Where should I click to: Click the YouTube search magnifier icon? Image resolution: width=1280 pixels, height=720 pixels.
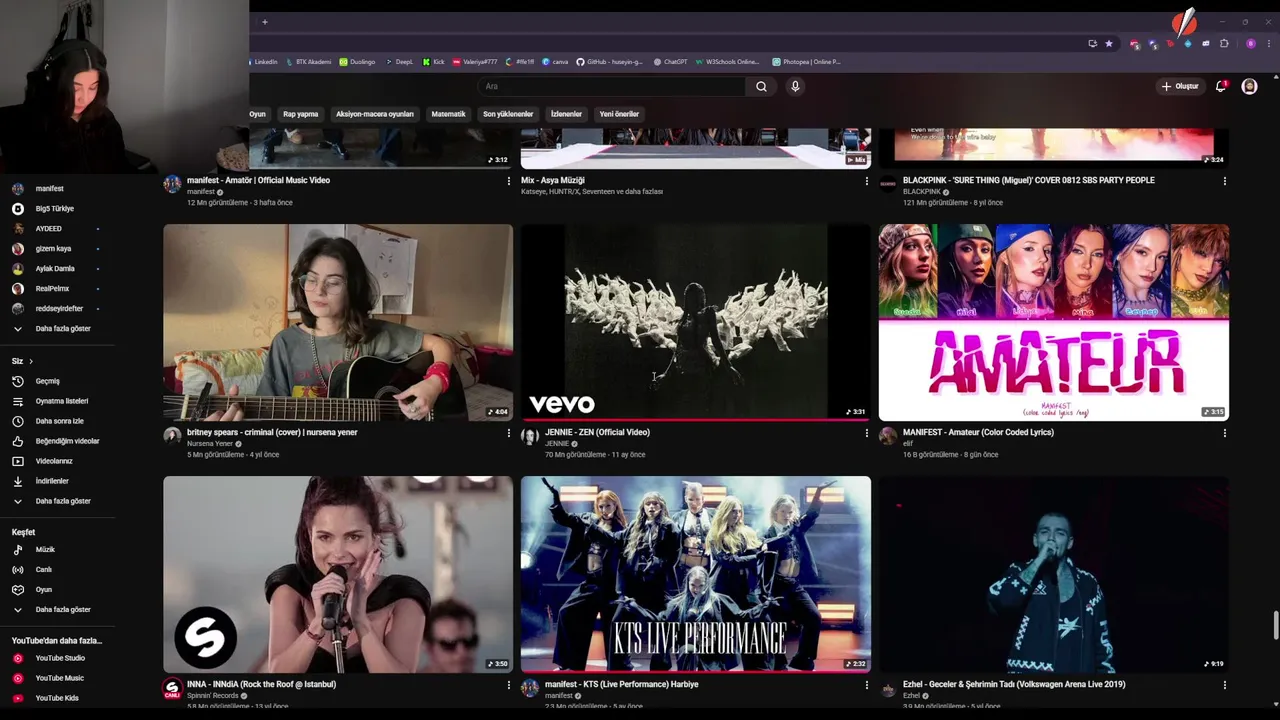[761, 86]
